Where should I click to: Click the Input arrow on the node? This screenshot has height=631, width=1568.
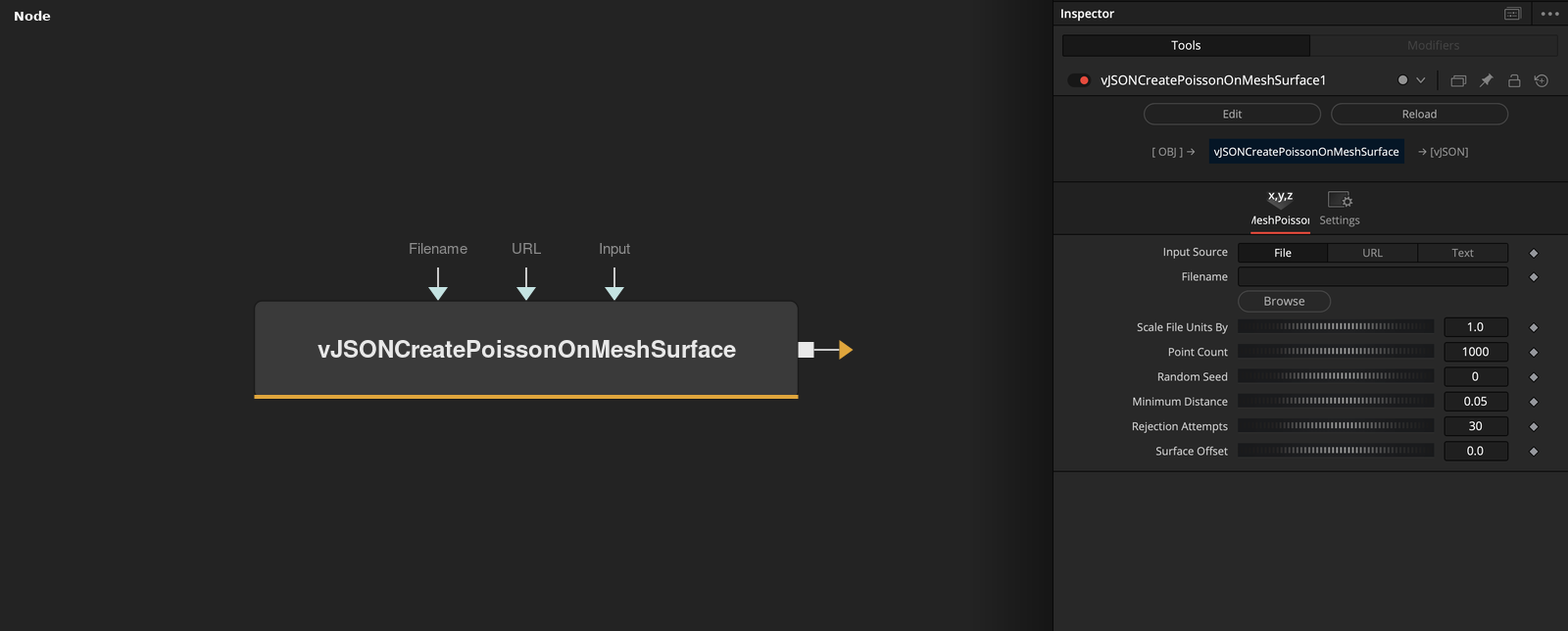coord(614,284)
